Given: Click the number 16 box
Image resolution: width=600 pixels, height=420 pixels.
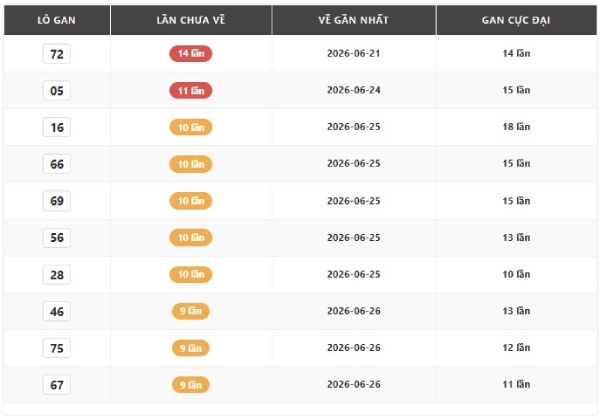Looking at the screenshot, I should point(57,127).
